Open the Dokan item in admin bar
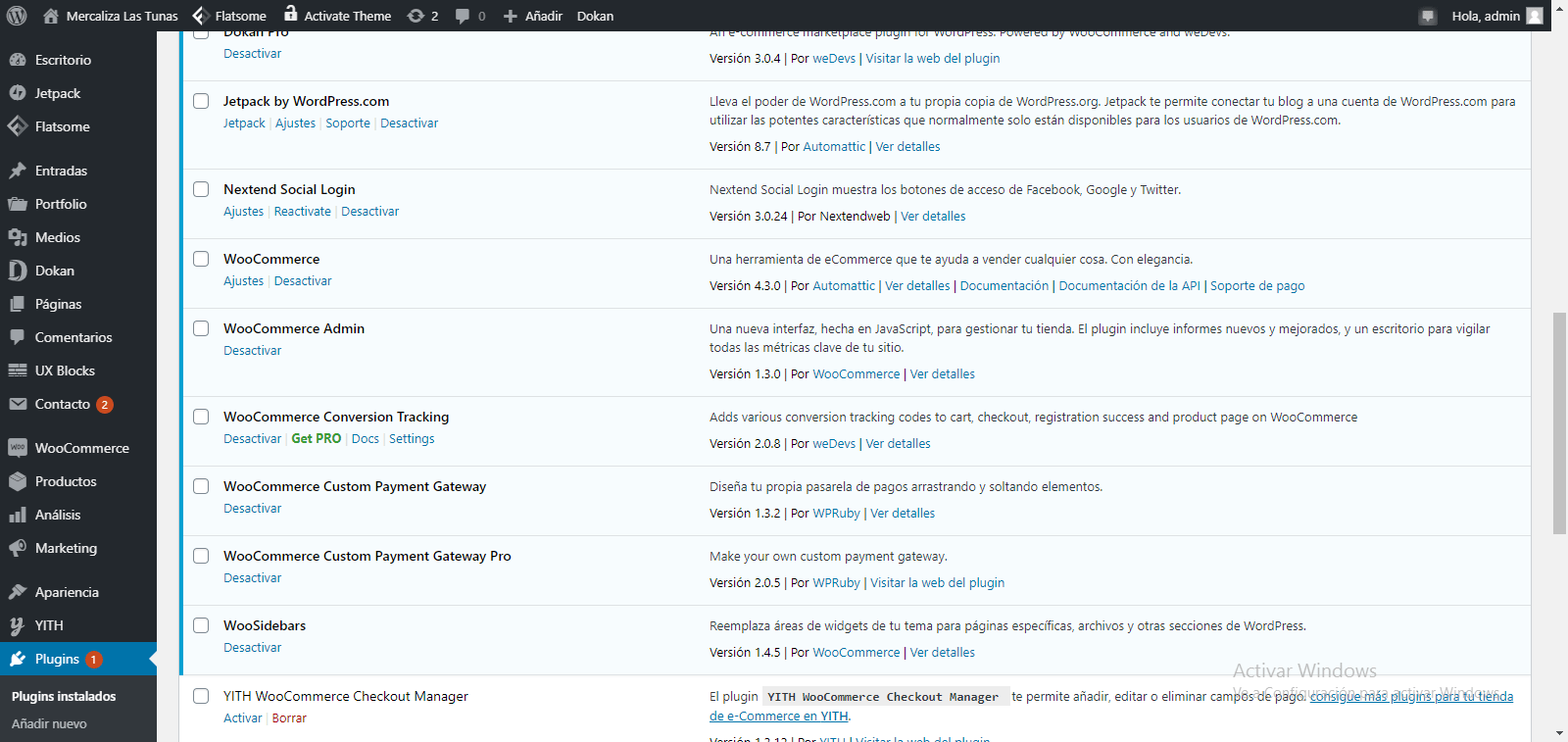The height and width of the screenshot is (742, 1568). coord(595,16)
